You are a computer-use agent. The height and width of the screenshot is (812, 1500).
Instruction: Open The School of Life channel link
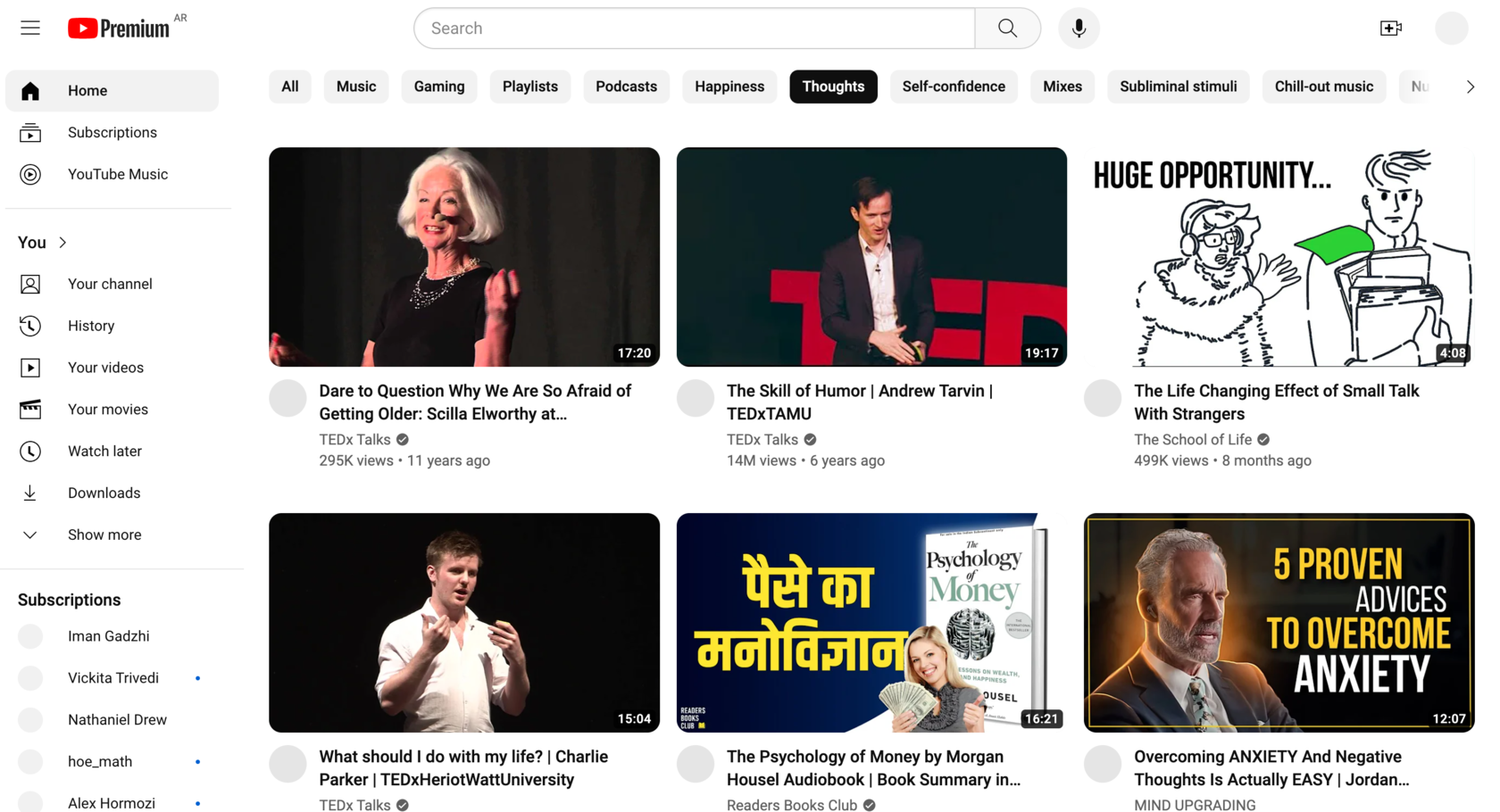click(1192, 440)
